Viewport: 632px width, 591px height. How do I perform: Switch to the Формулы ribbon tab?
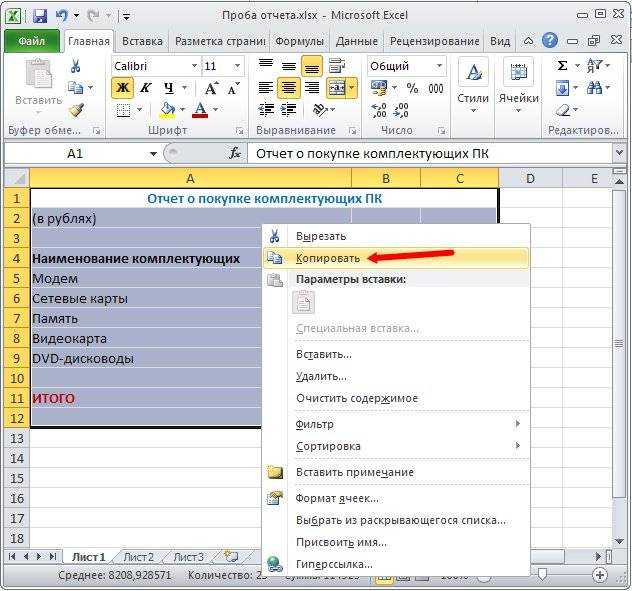click(x=299, y=41)
